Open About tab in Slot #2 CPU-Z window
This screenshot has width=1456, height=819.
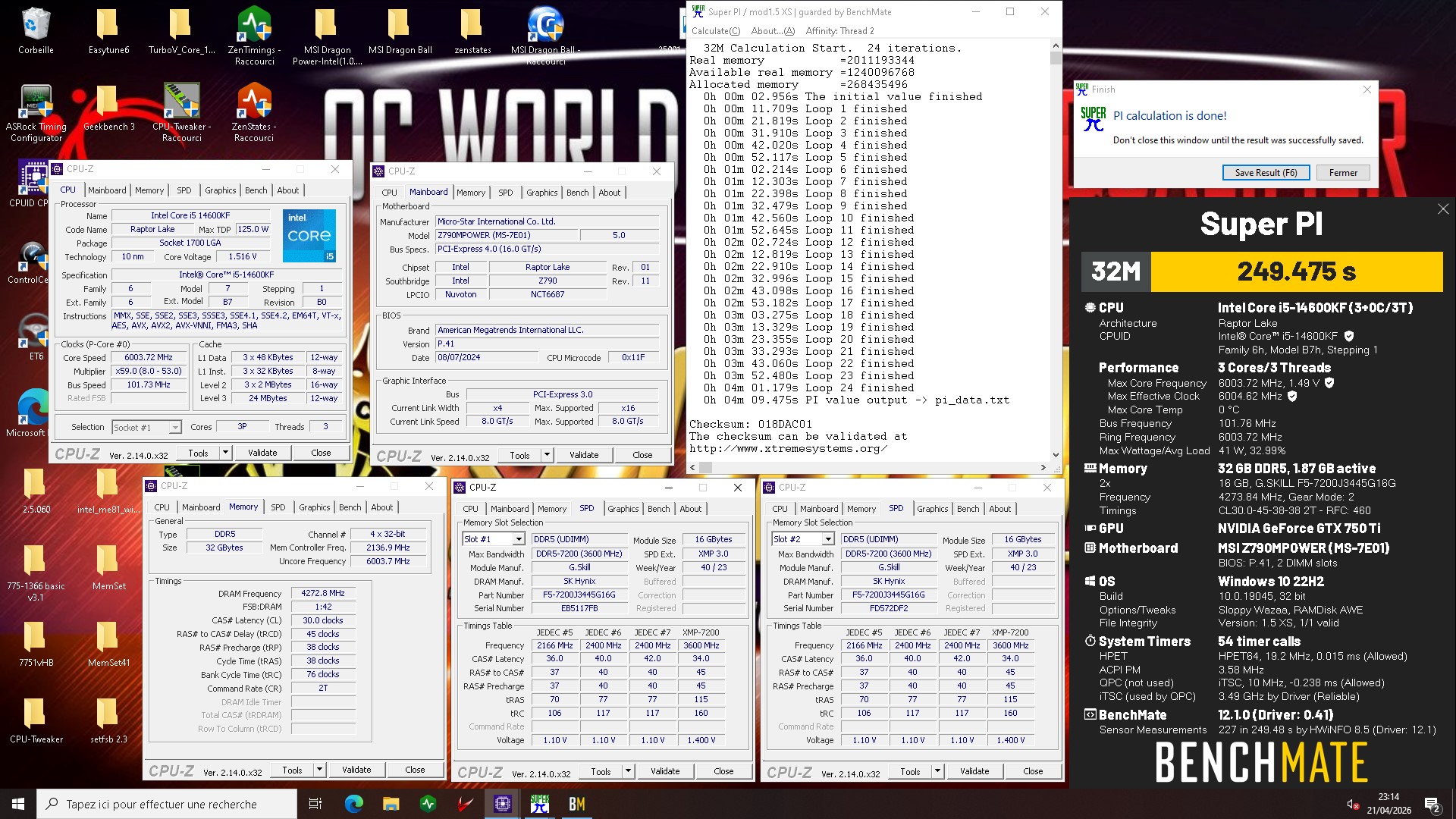(x=1000, y=509)
